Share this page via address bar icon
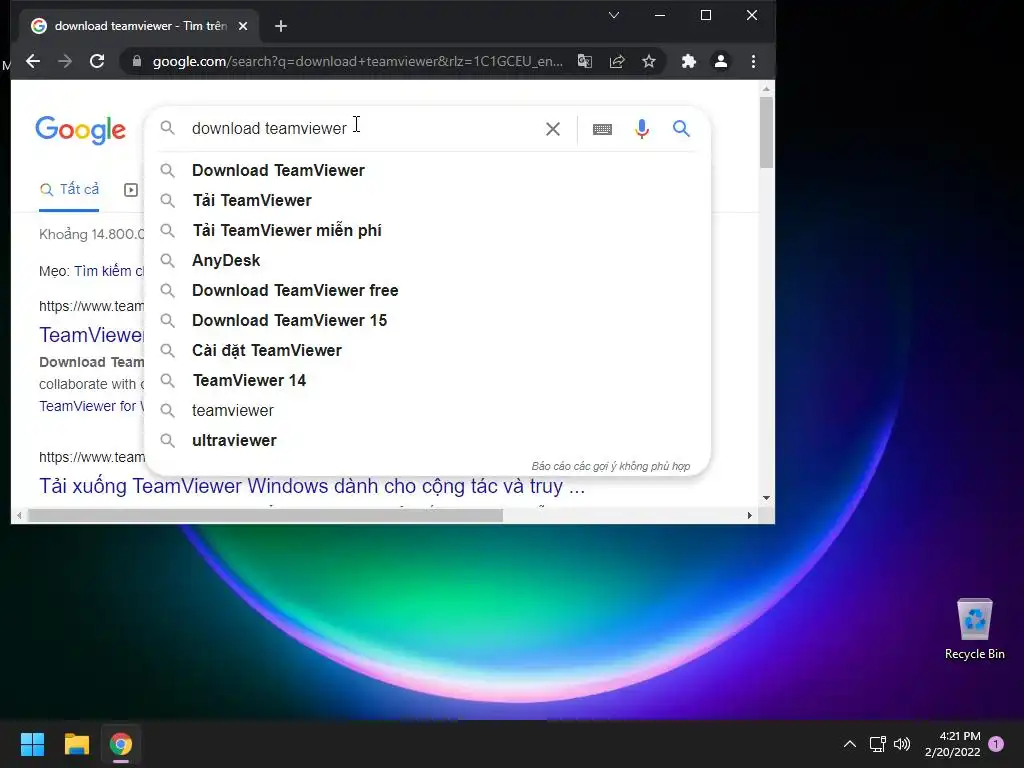Viewport: 1024px width, 768px height. coord(616,61)
